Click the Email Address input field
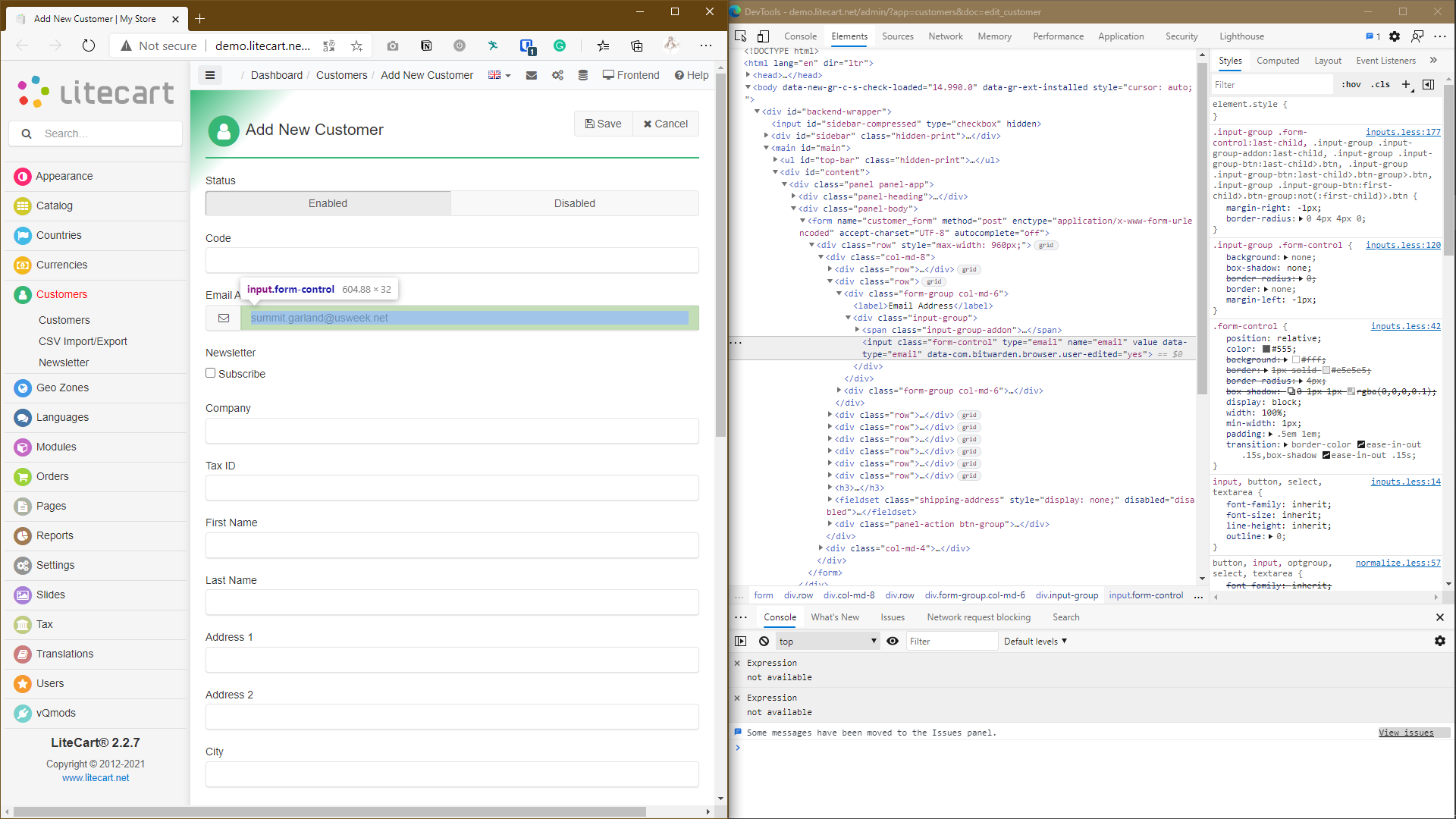The width and height of the screenshot is (1456, 819). point(469,318)
